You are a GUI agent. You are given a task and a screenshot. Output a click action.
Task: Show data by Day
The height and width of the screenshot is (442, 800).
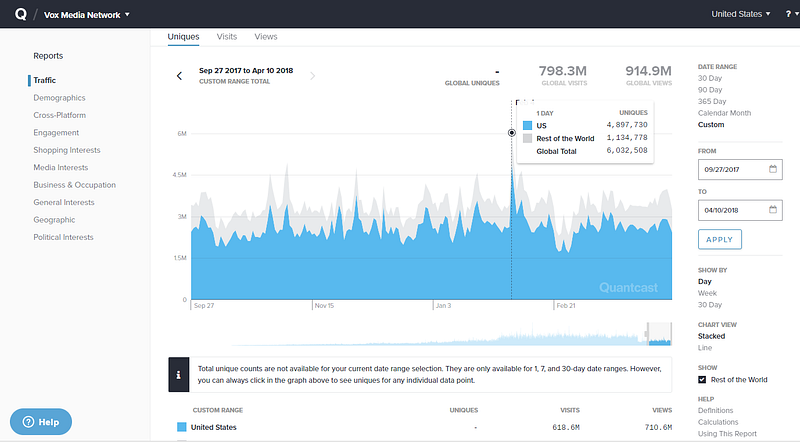point(705,282)
